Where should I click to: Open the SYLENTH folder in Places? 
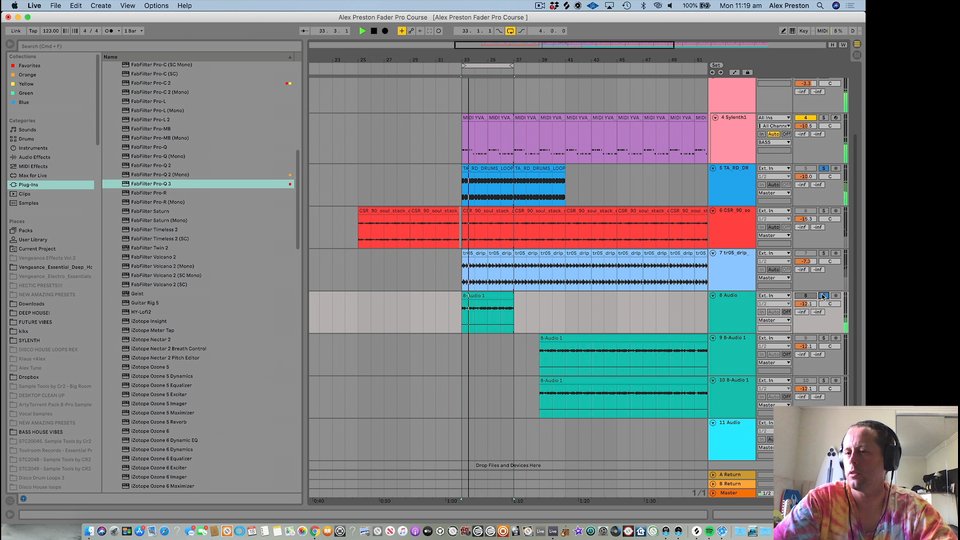point(29,340)
